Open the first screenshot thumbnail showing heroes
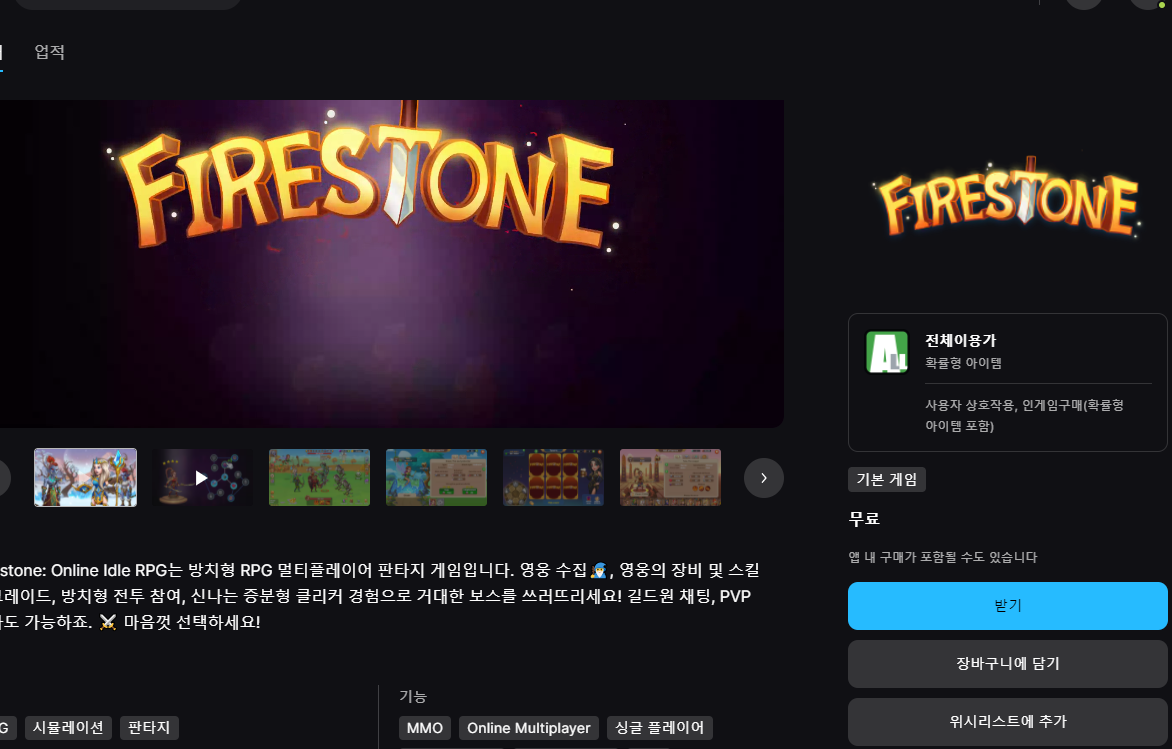 [85, 477]
